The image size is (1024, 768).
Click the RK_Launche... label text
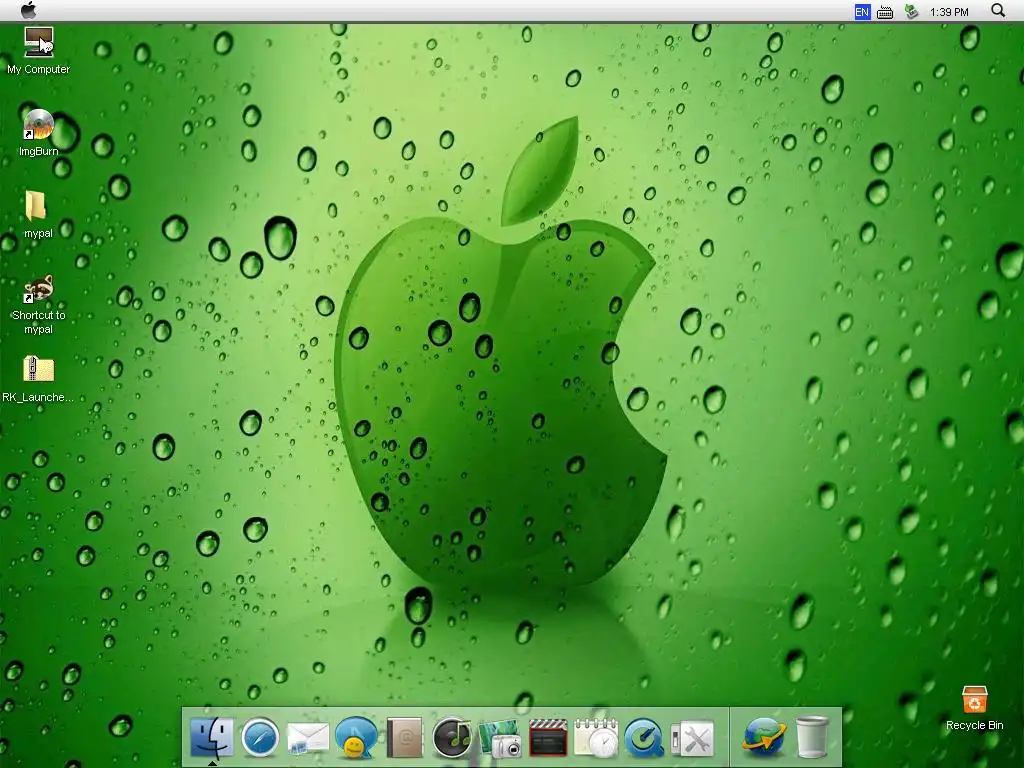tap(38, 397)
